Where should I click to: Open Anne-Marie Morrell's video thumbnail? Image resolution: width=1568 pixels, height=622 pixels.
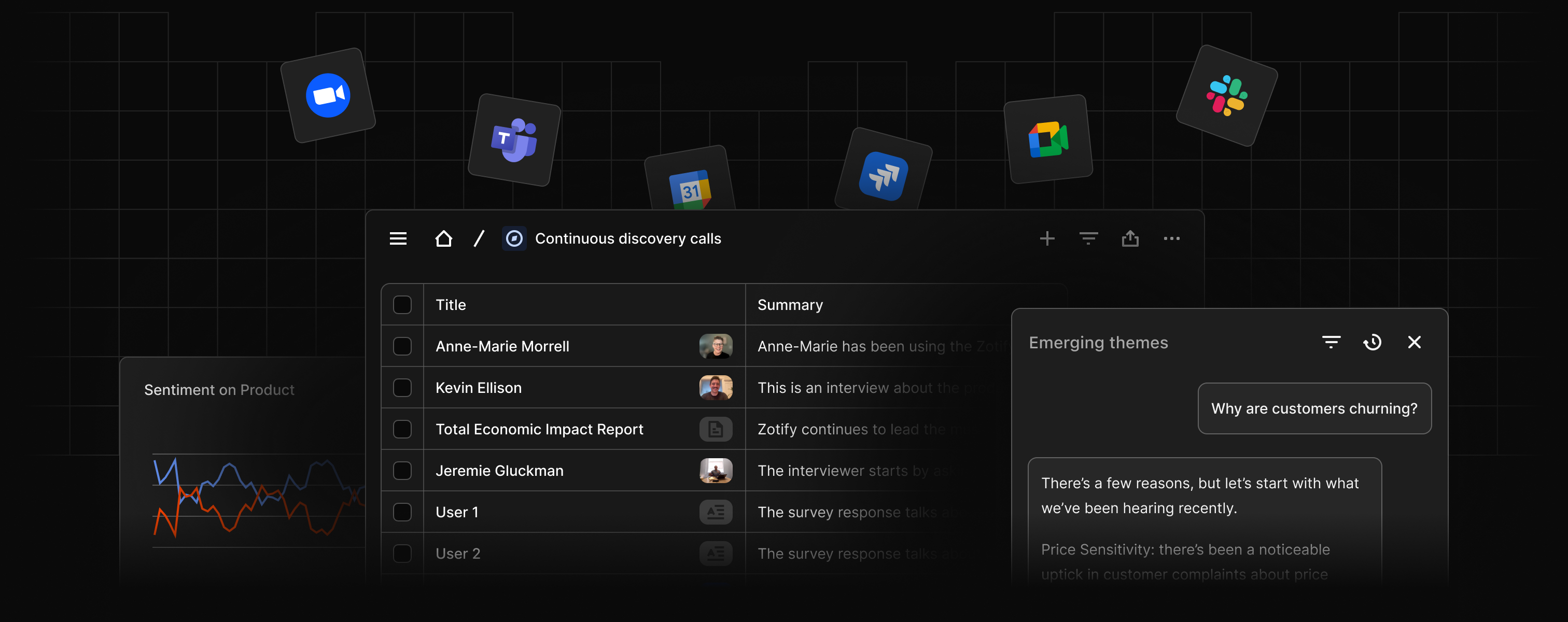[716, 346]
